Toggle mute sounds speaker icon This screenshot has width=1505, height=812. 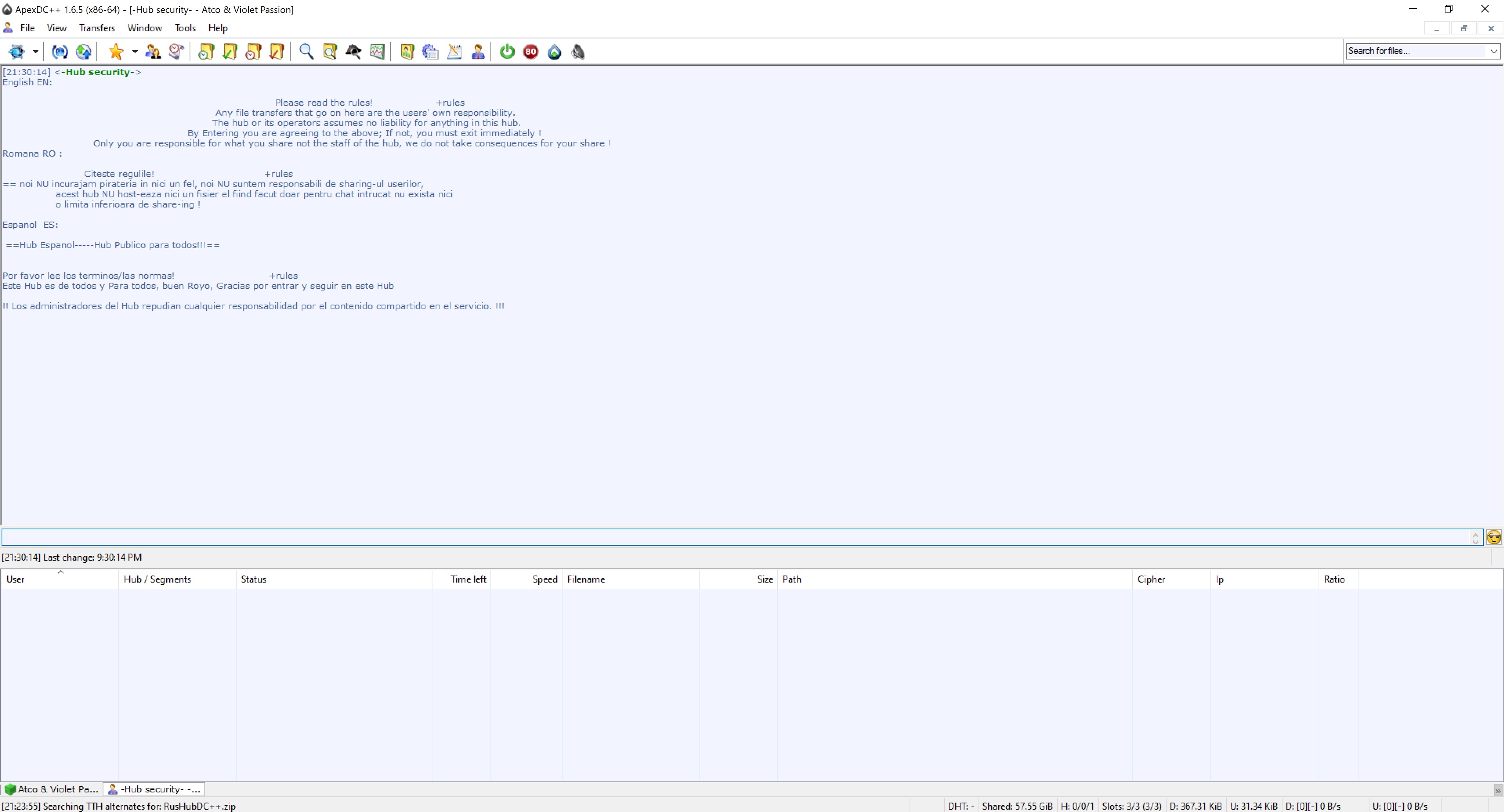pos(578,52)
